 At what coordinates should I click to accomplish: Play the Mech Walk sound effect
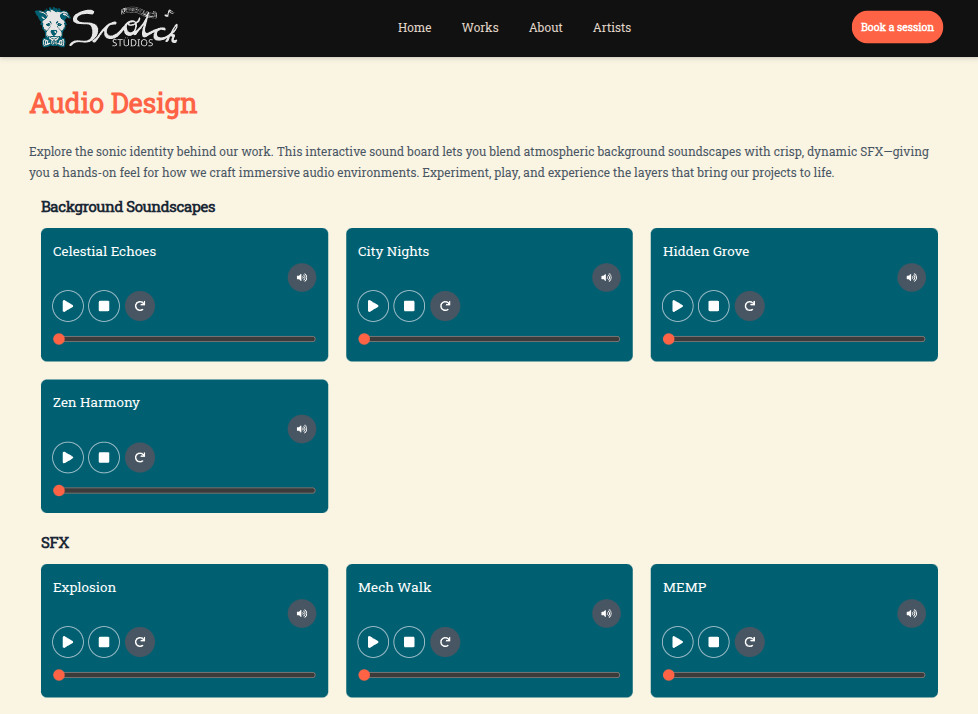[373, 642]
